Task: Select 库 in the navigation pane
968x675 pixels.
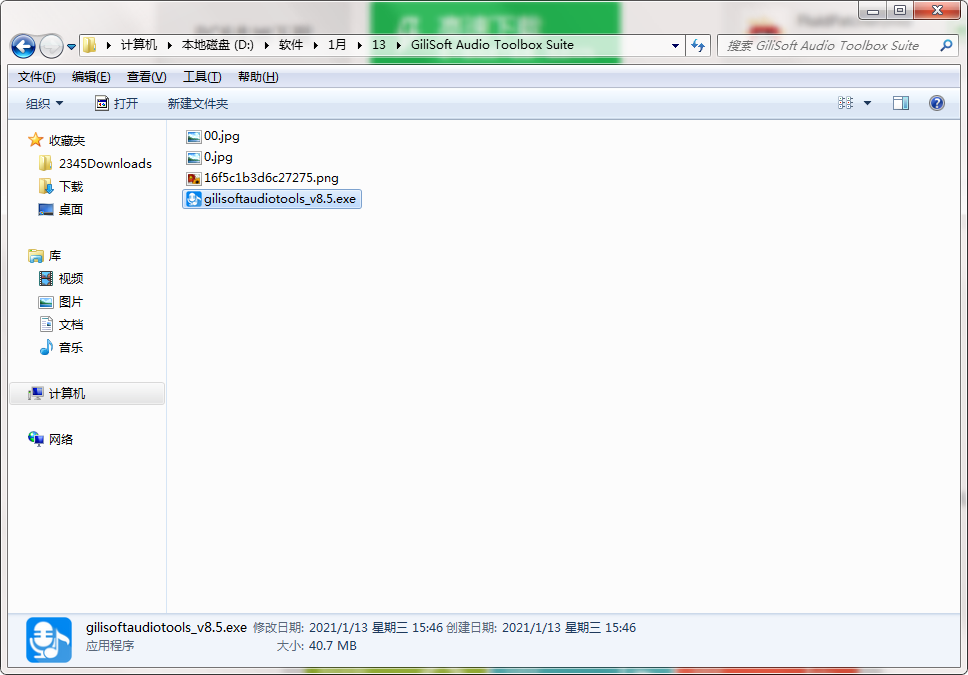Action: pyautogui.click(x=55, y=256)
